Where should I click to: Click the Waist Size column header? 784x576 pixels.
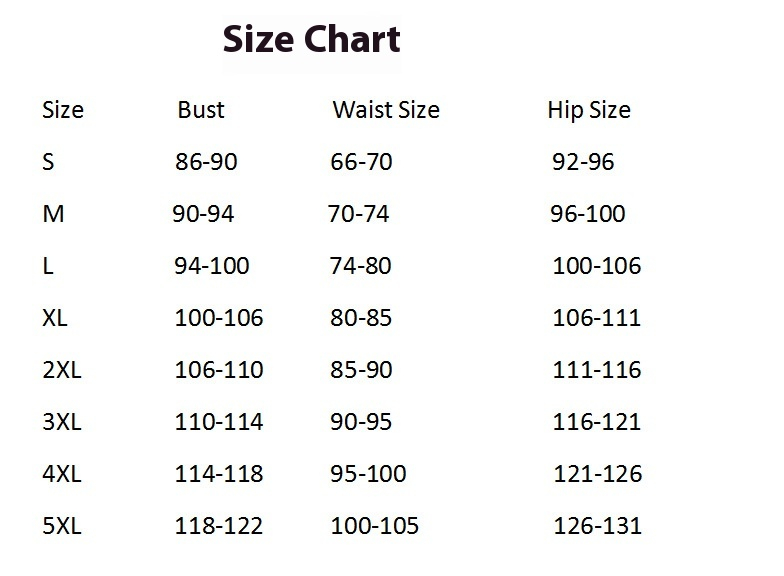(x=386, y=110)
